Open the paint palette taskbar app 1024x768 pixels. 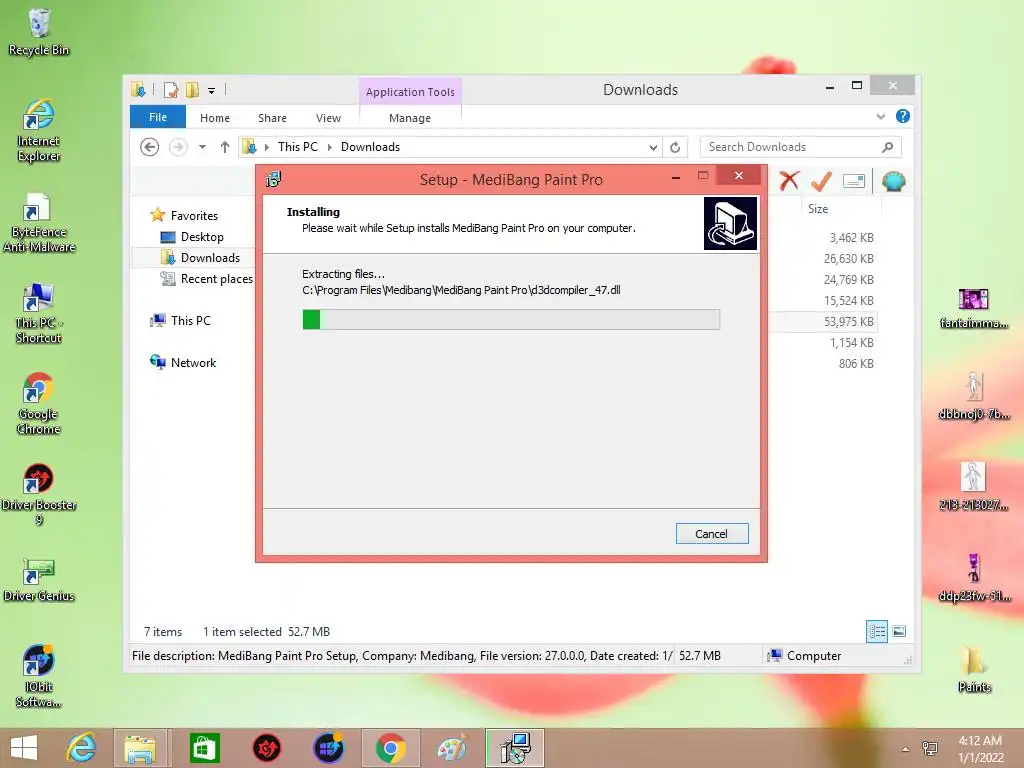pyautogui.click(x=453, y=748)
